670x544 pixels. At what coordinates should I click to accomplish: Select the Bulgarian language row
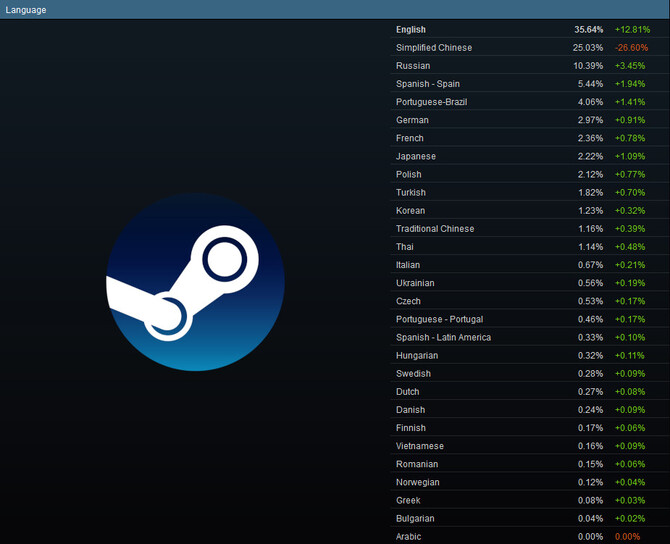point(530,518)
